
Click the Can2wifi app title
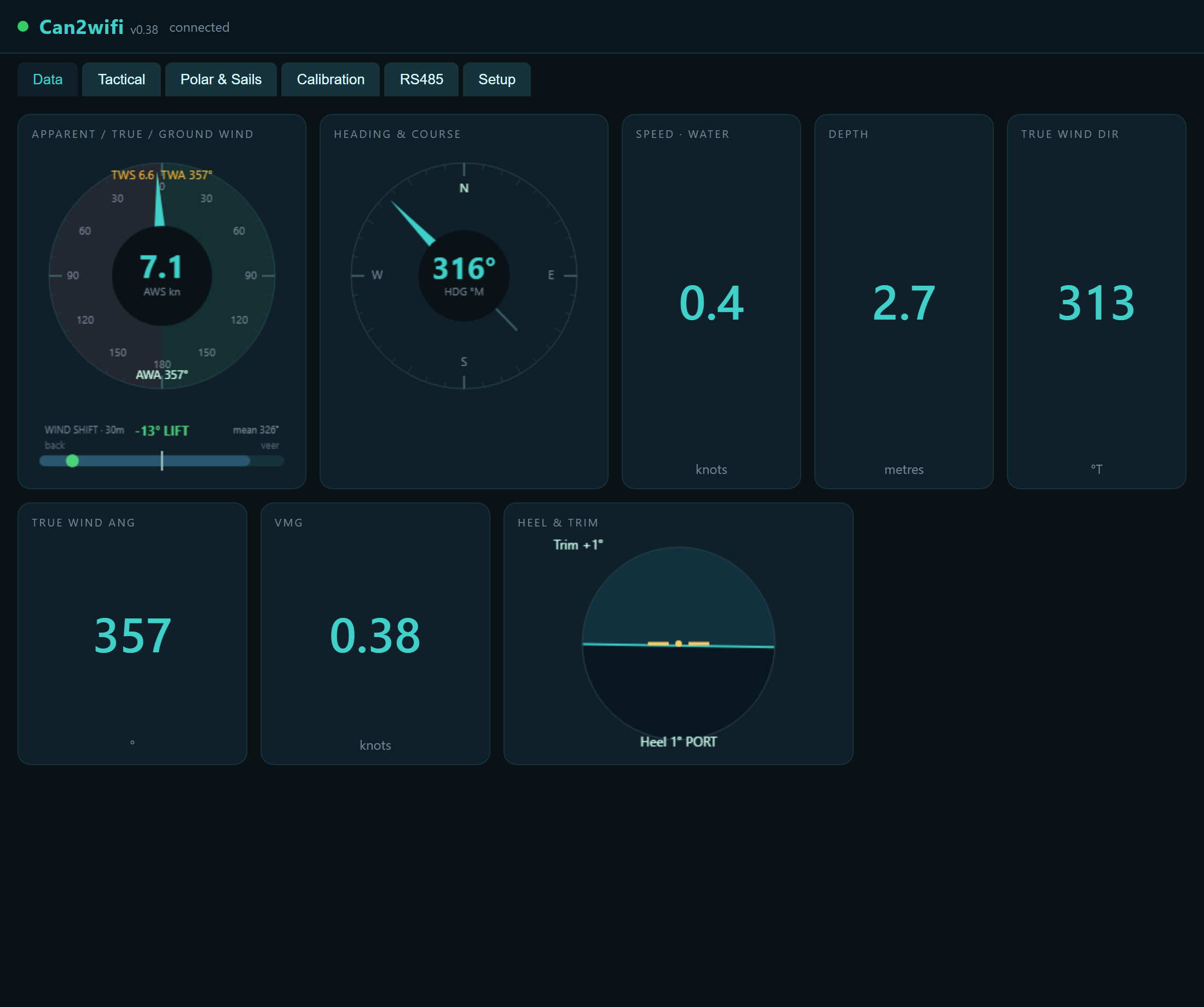(82, 27)
